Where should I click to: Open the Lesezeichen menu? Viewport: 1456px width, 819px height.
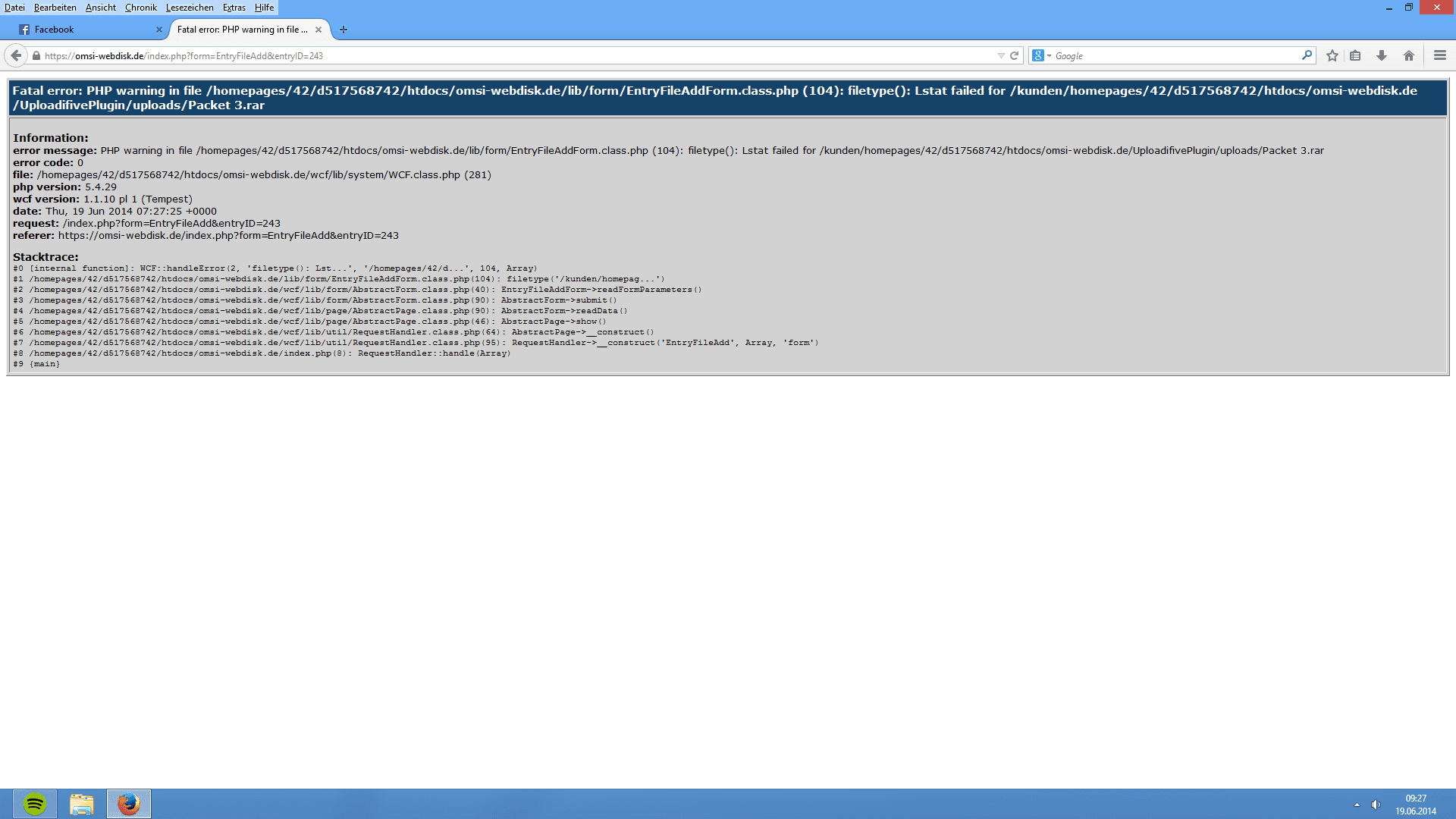click(x=190, y=8)
